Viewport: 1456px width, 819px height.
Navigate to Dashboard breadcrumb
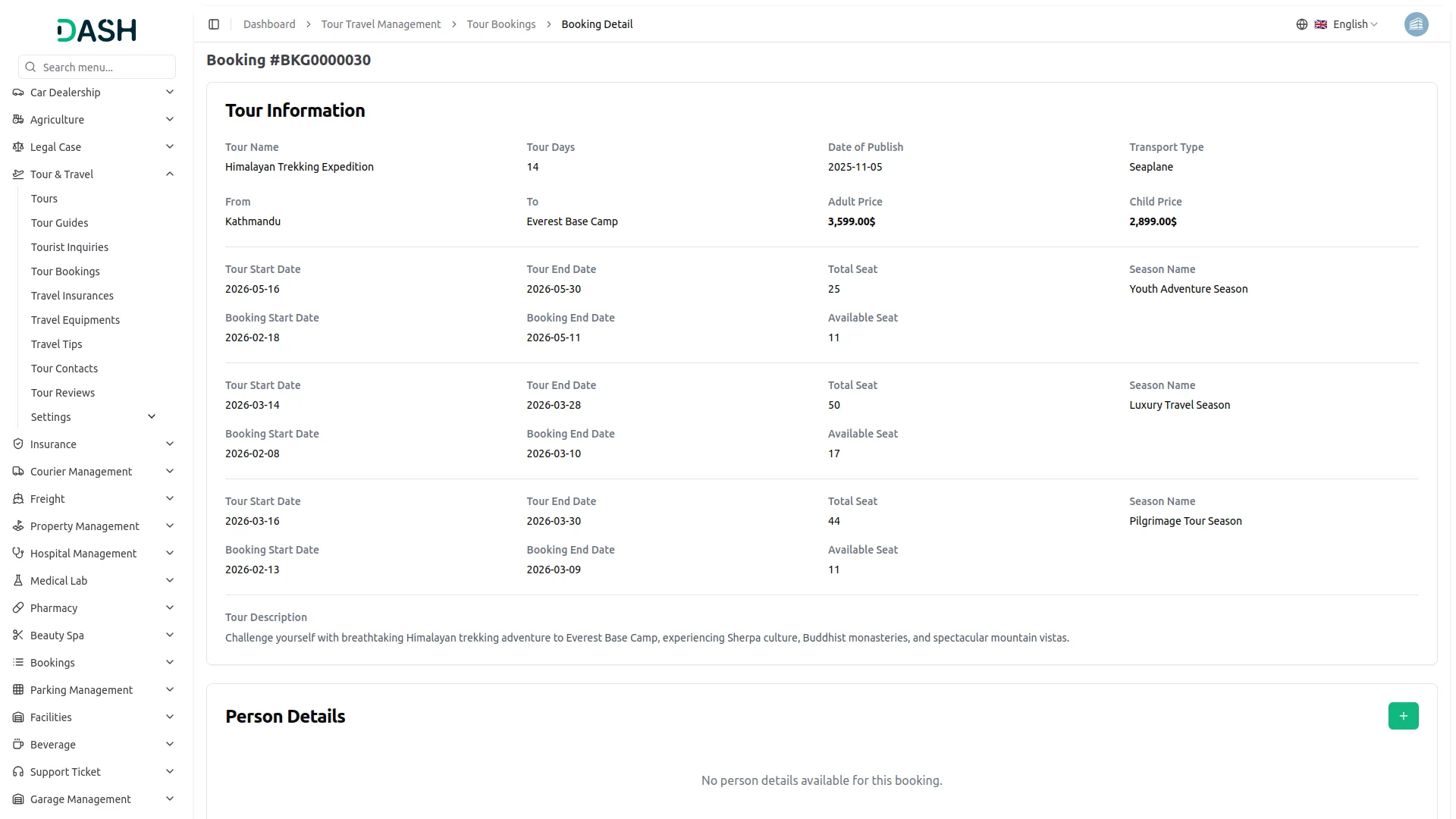click(x=269, y=24)
